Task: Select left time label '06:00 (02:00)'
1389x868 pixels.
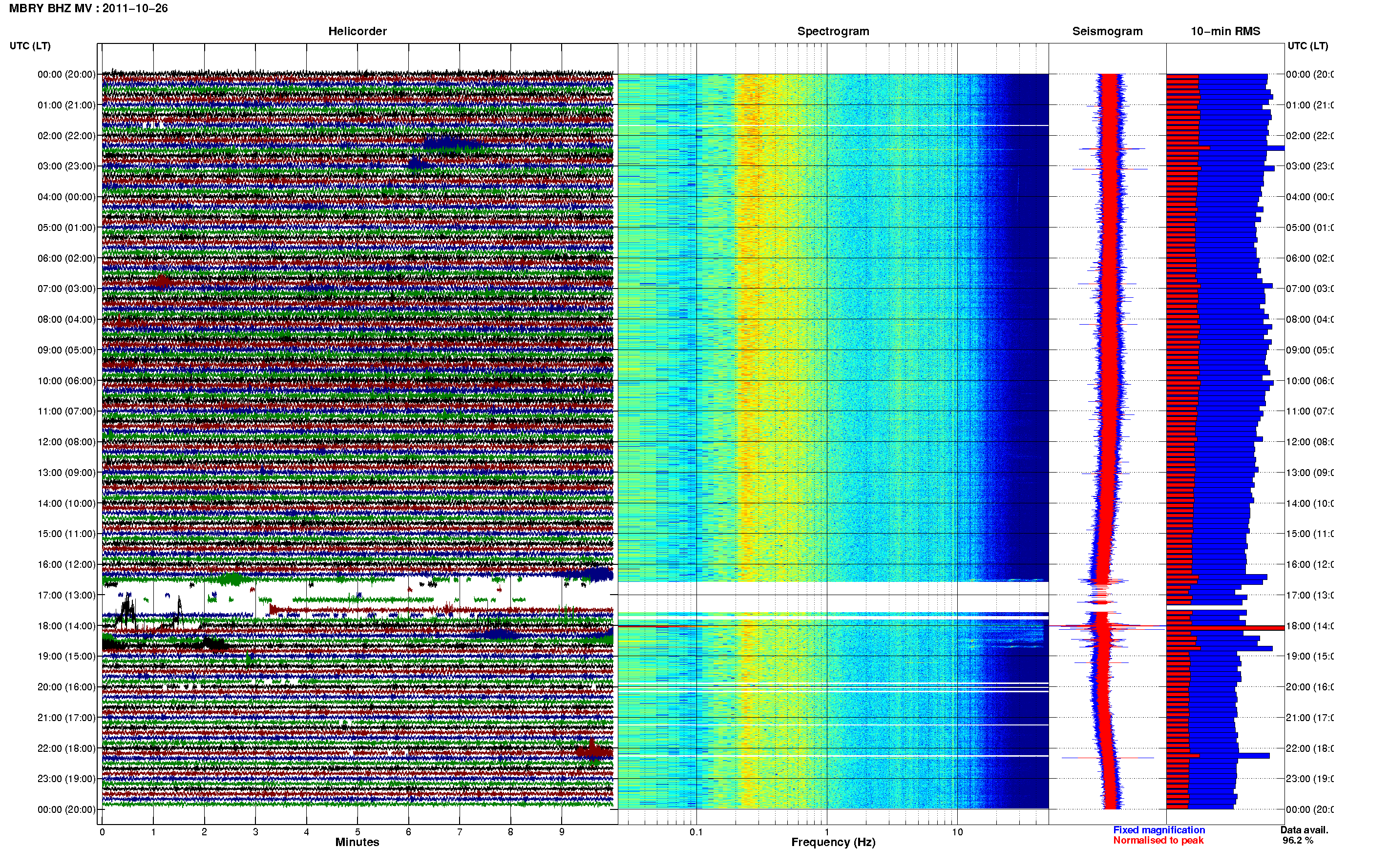Action: (66, 258)
